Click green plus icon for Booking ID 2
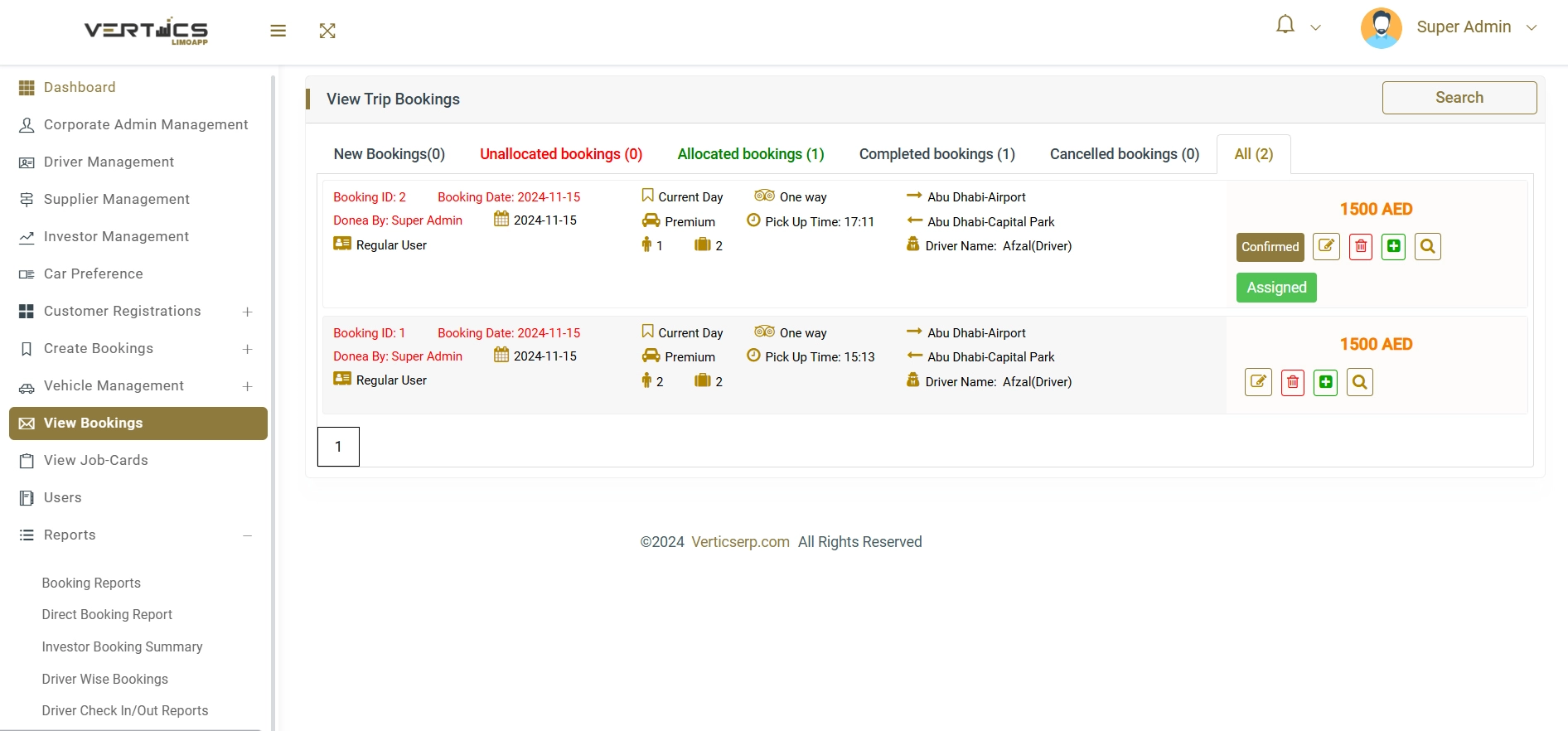Screen dimensions: 1568x731 pyautogui.click(x=1394, y=246)
